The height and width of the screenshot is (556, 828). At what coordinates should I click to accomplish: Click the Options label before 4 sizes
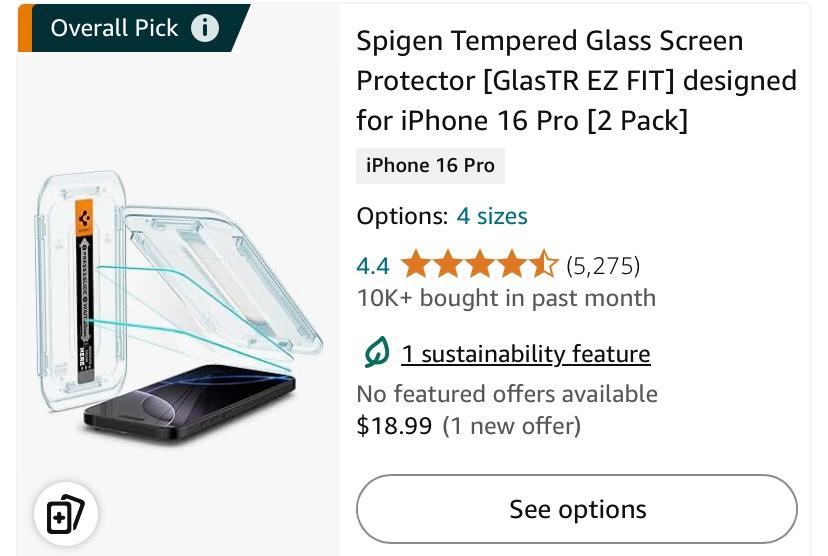coord(402,216)
